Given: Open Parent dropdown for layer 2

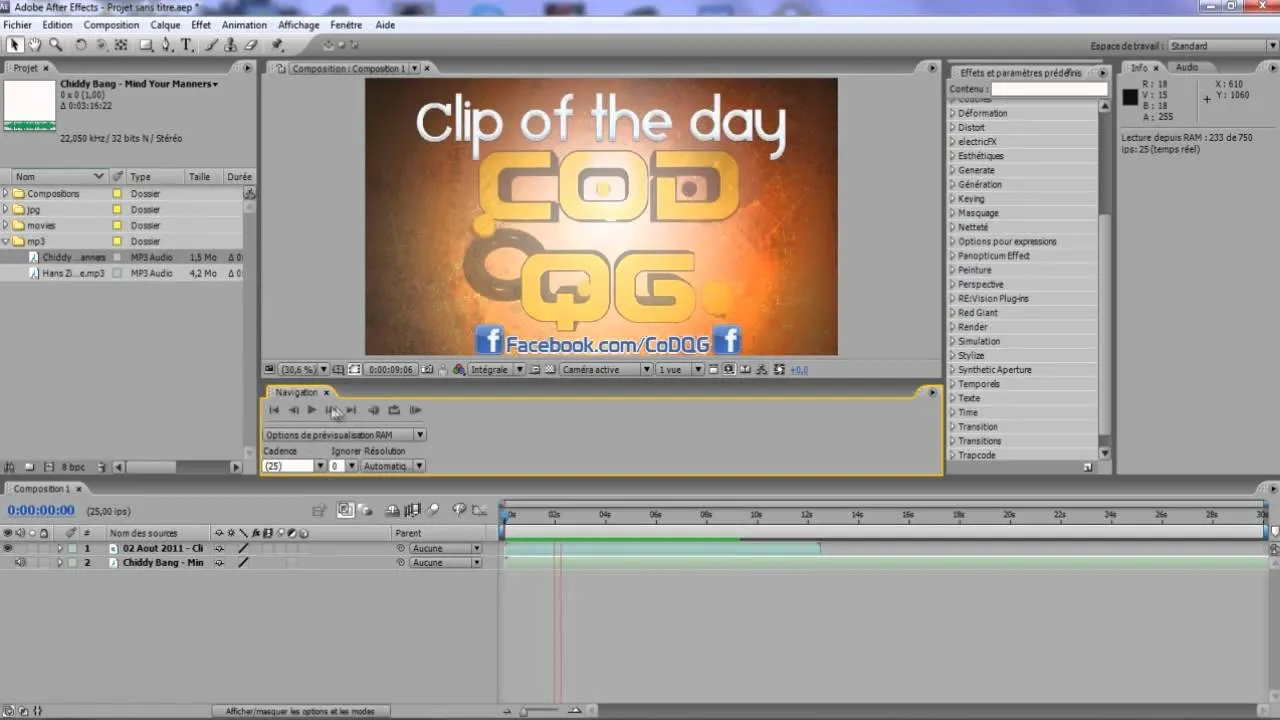Looking at the screenshot, I should click(444, 563).
